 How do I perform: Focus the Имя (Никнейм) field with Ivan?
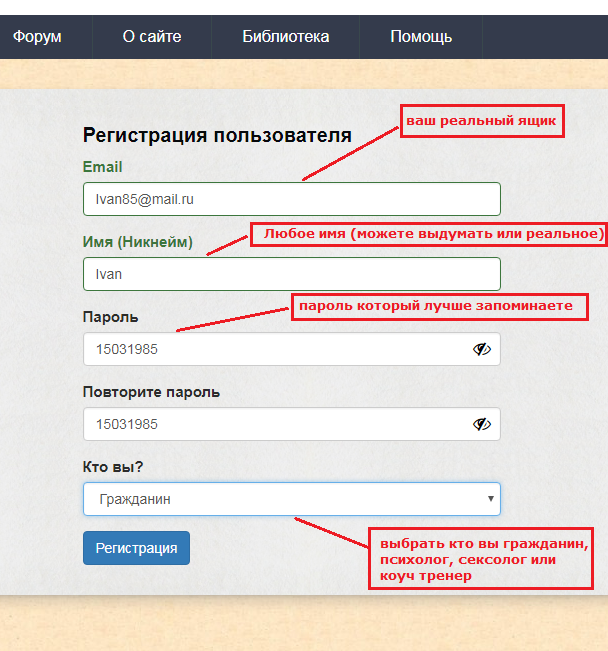292,274
